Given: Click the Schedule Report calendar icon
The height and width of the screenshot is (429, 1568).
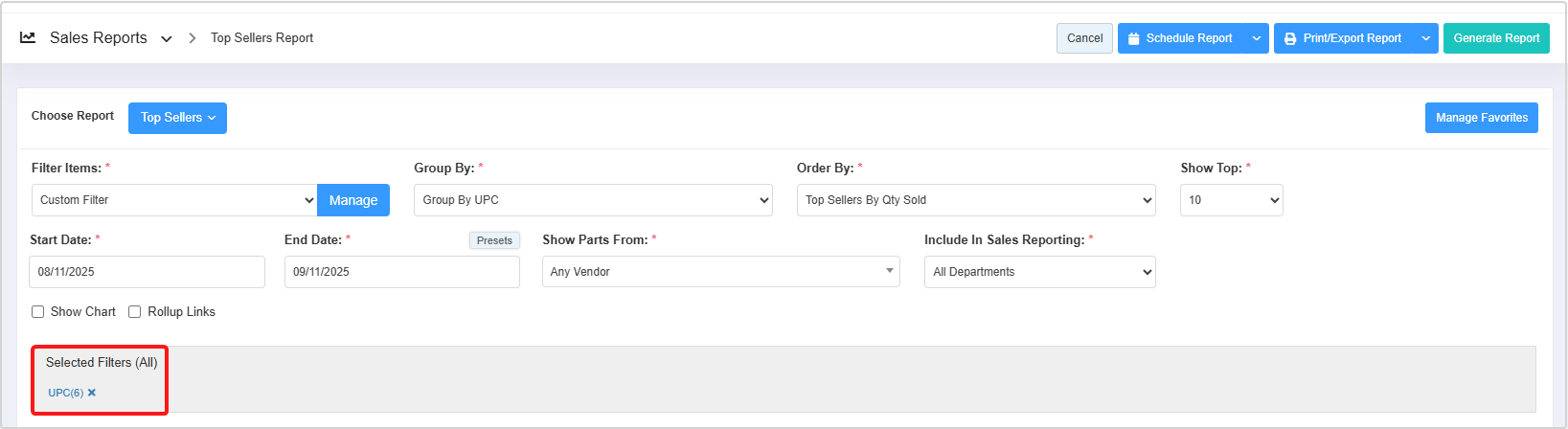Looking at the screenshot, I should (x=1134, y=38).
